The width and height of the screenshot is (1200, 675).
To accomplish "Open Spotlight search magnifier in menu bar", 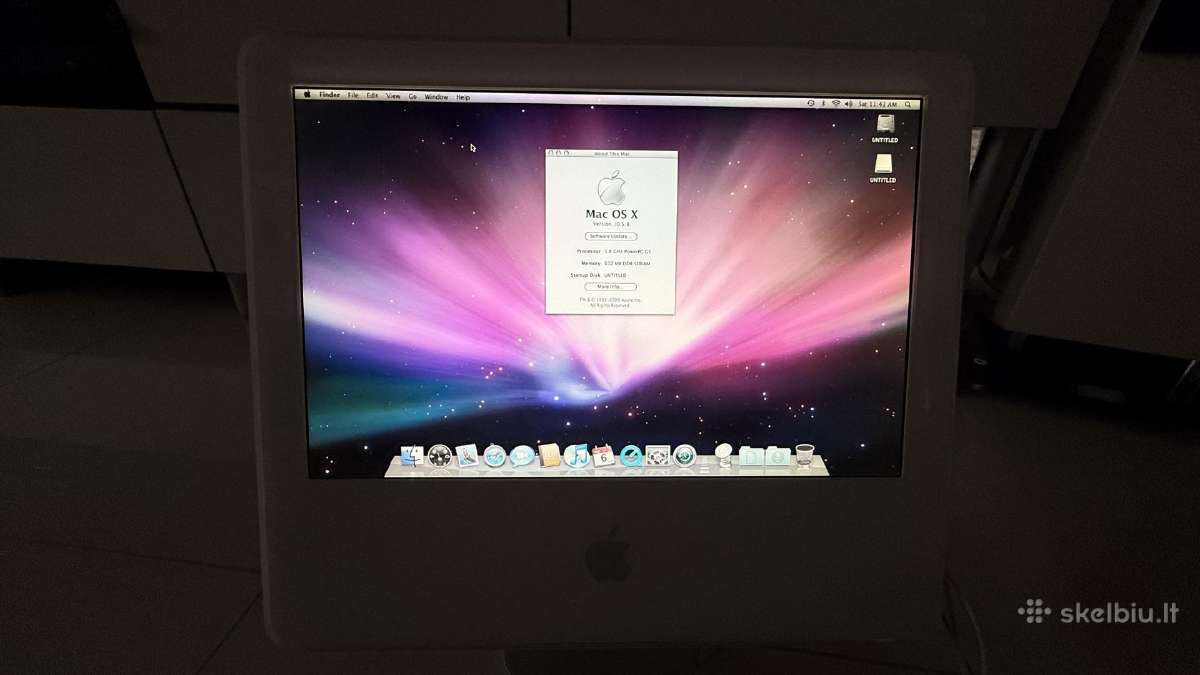I will click(x=908, y=104).
